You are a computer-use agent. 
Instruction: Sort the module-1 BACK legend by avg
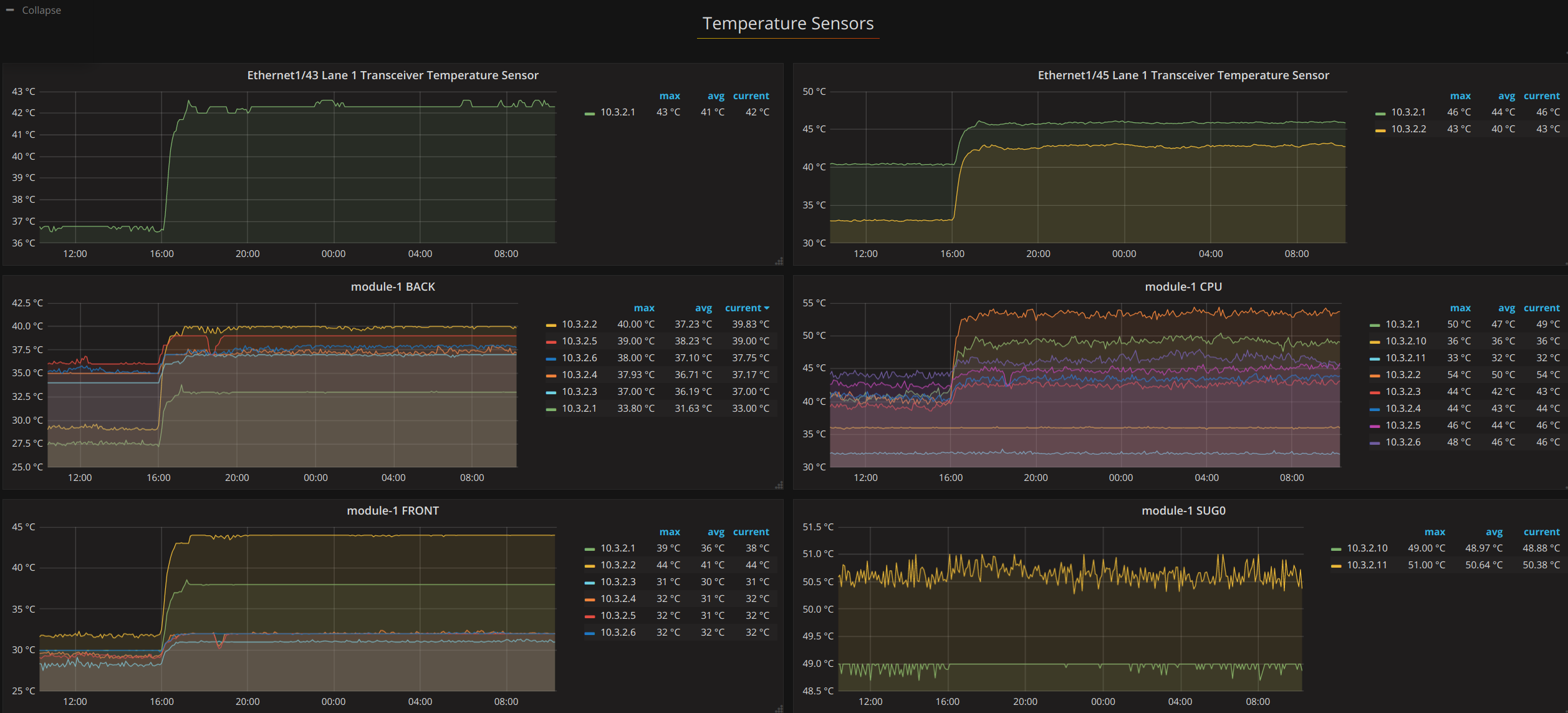pyautogui.click(x=703, y=308)
